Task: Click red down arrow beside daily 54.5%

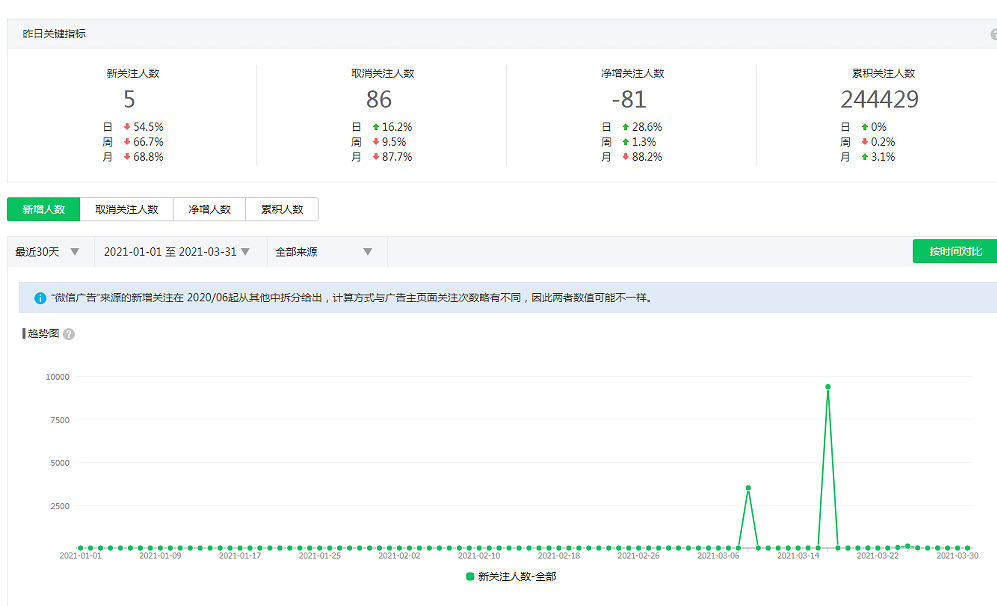Action: click(x=127, y=127)
